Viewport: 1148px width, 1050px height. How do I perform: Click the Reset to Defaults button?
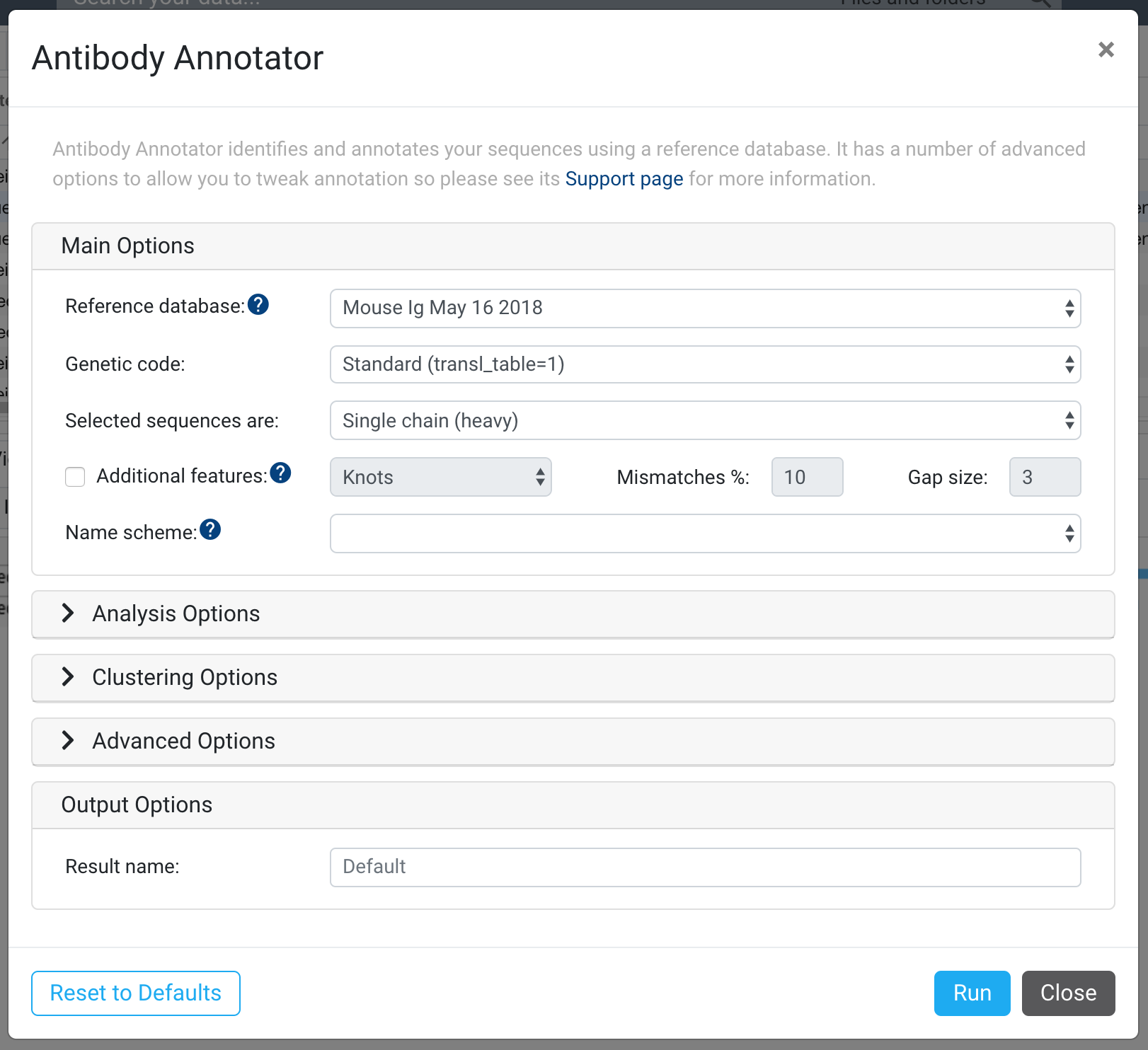tap(136, 993)
